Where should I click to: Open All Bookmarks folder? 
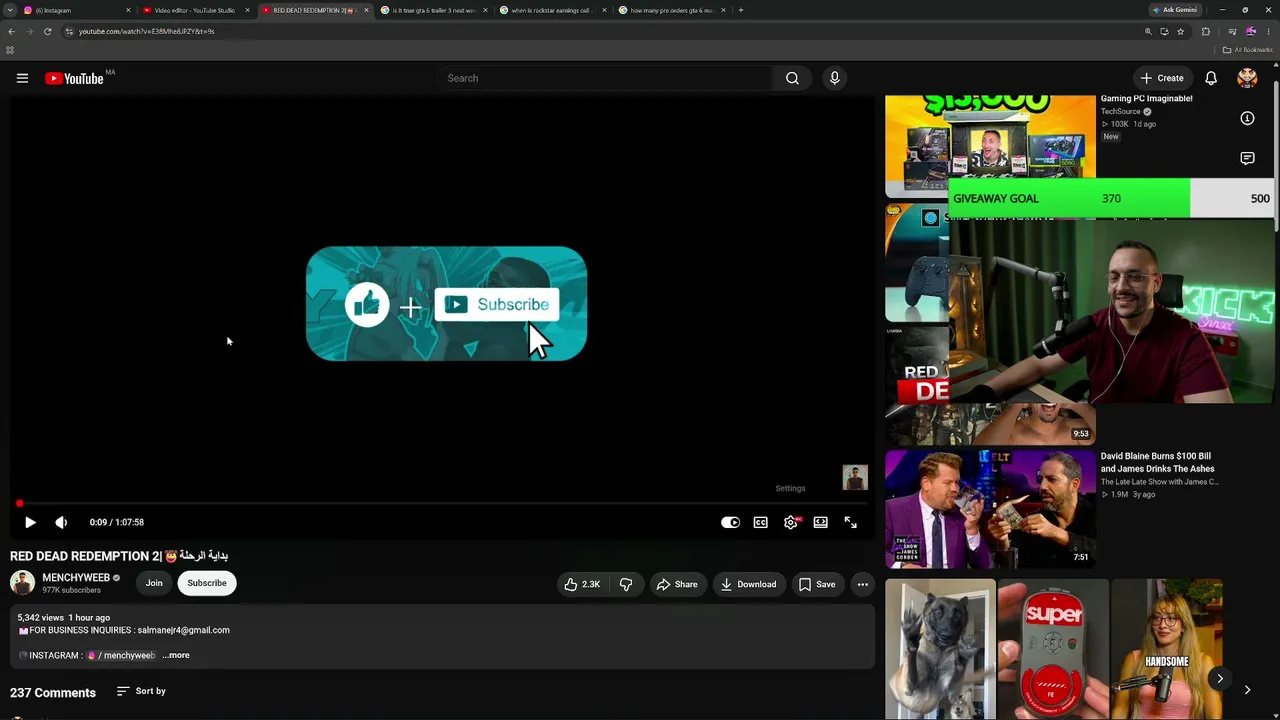pyautogui.click(x=1247, y=50)
